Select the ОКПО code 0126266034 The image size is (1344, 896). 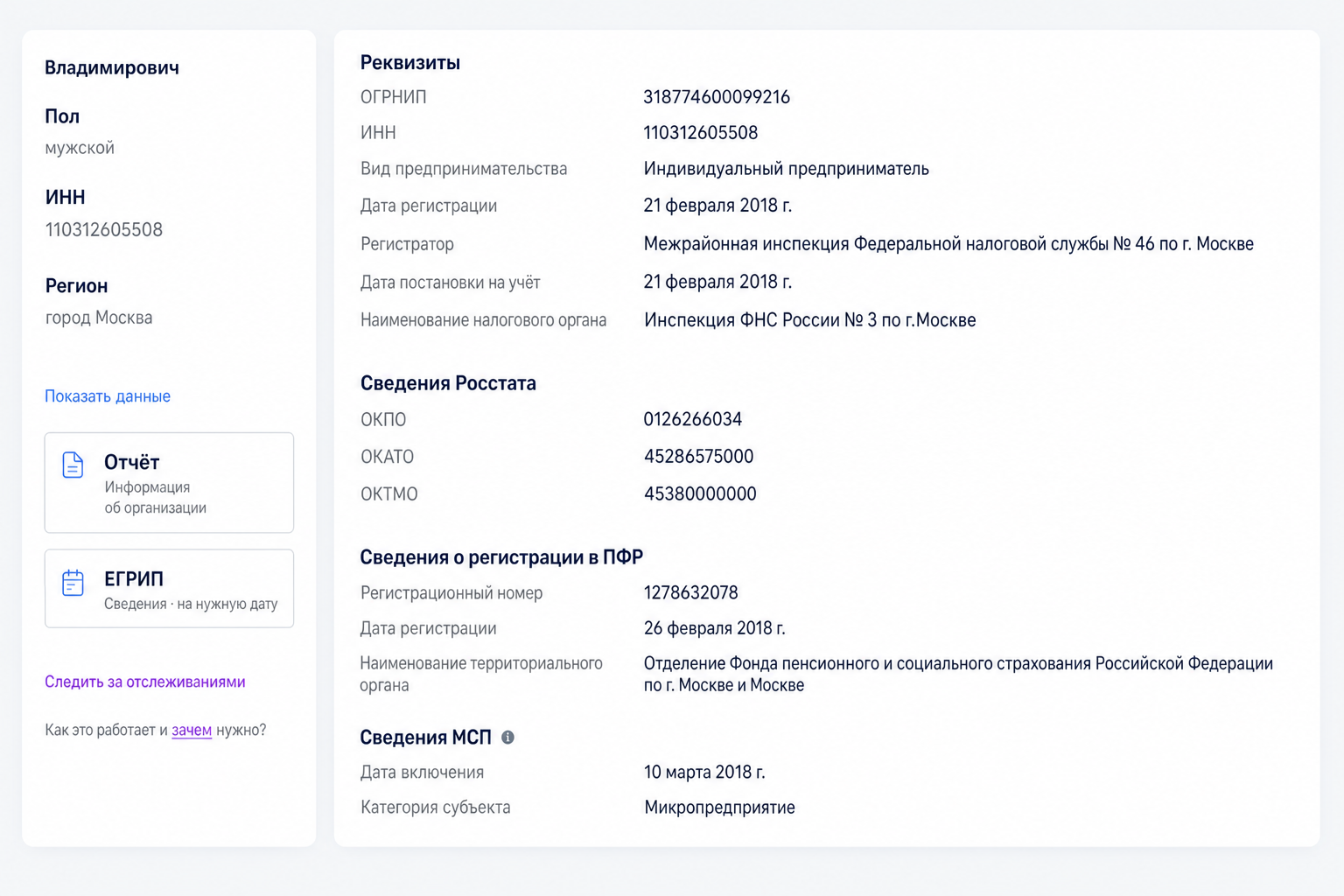[x=693, y=419]
